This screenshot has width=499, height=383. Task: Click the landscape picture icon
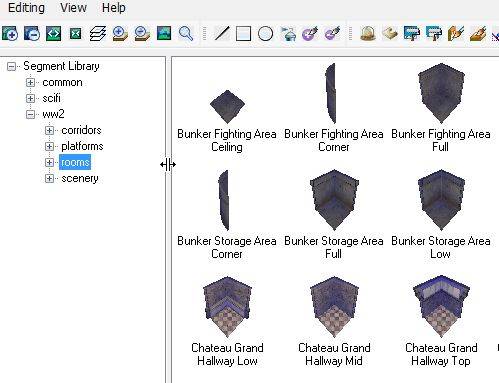tap(164, 33)
